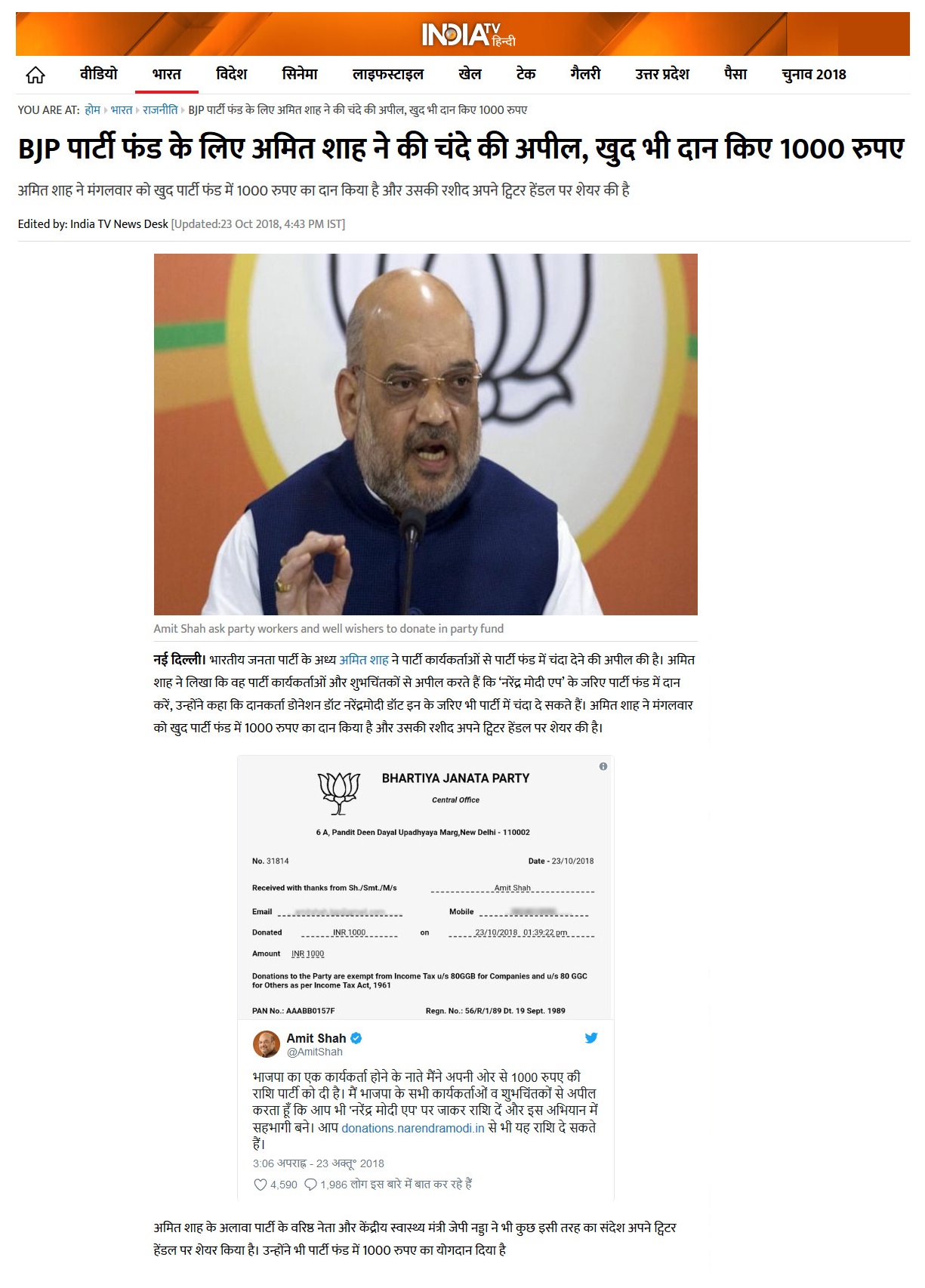Viewport: 925px width, 1288px height.
Task: Click the India TV Hindi logo
Action: (x=468, y=35)
